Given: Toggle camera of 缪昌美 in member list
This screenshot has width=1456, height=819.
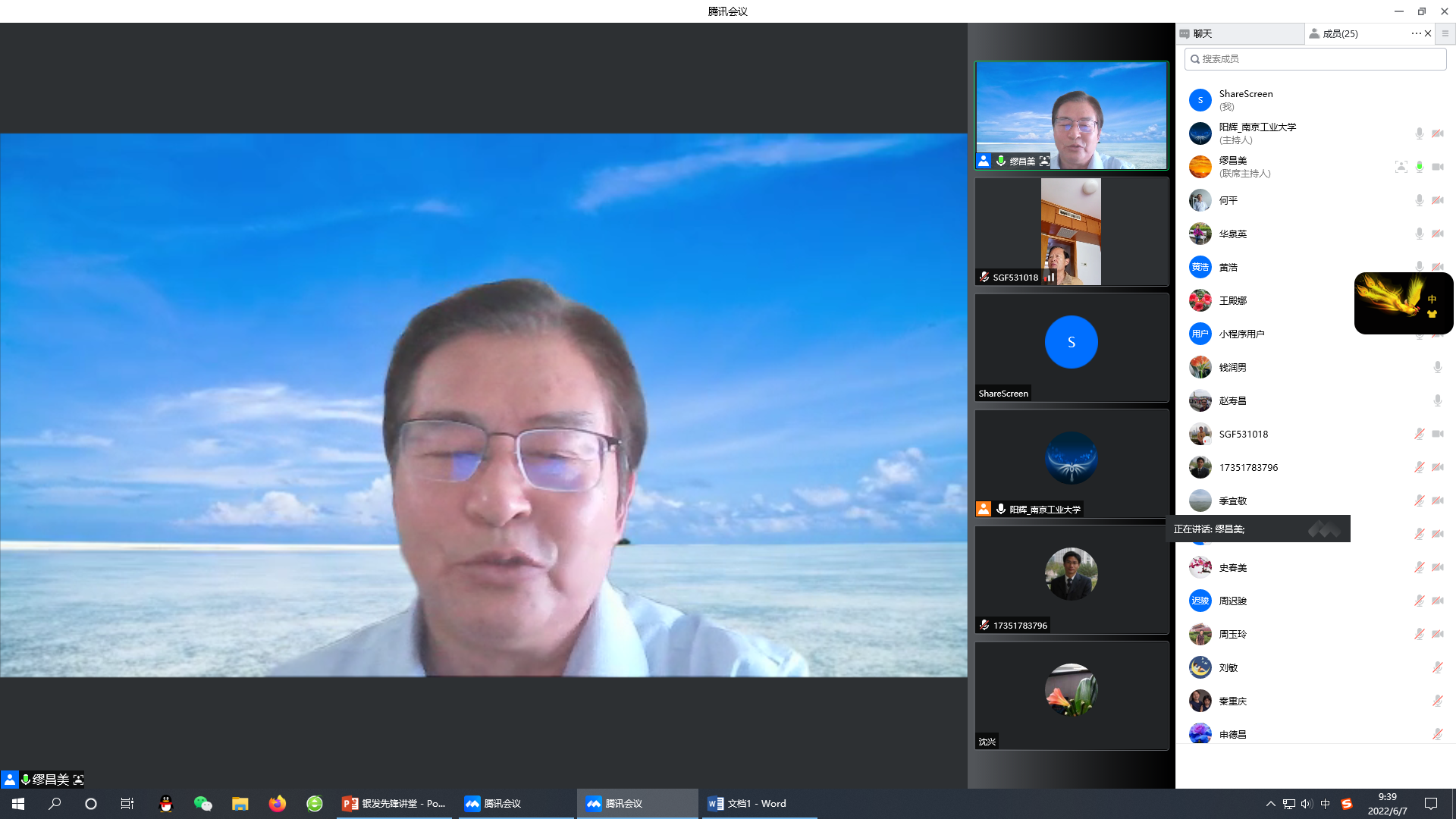Looking at the screenshot, I should coord(1438,167).
